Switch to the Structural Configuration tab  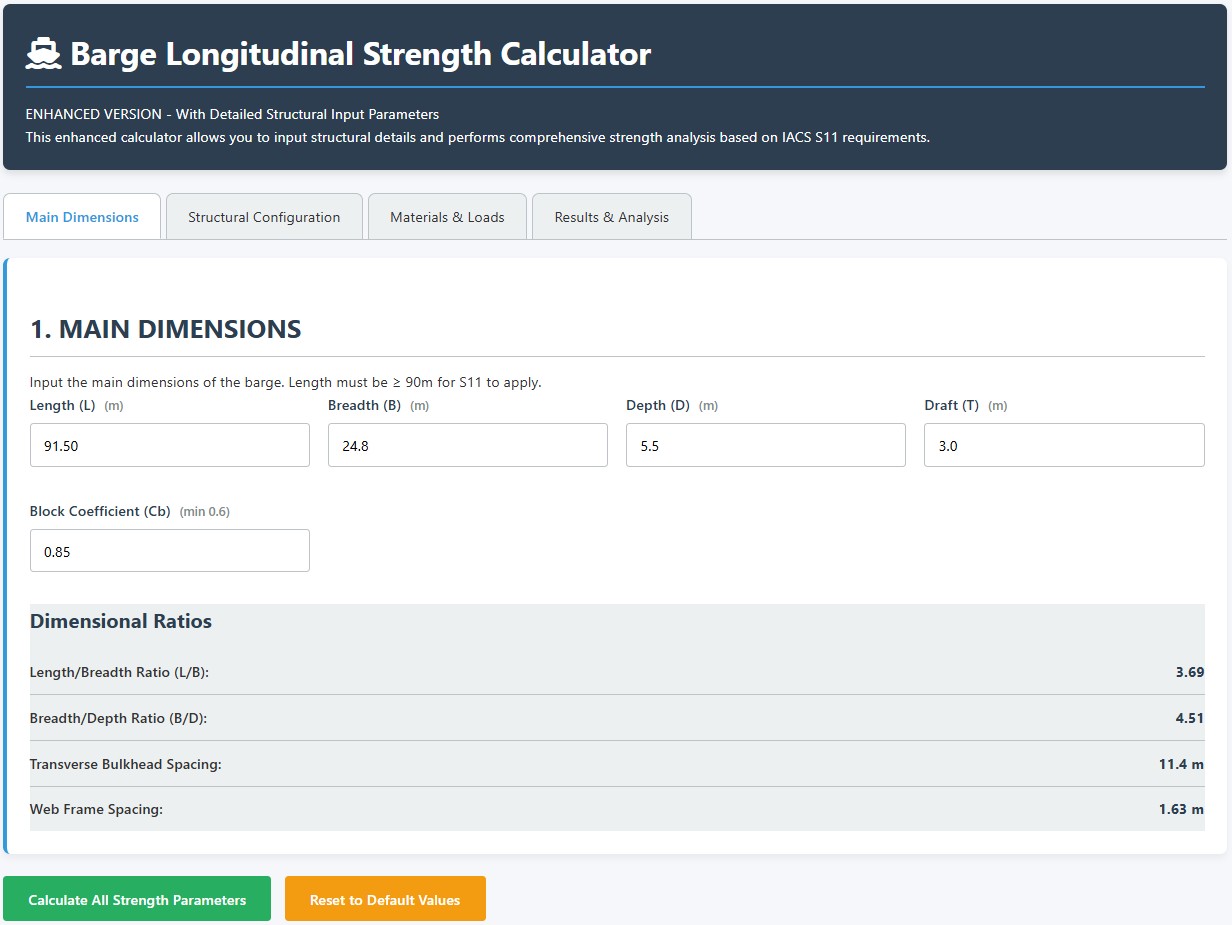[264, 217]
